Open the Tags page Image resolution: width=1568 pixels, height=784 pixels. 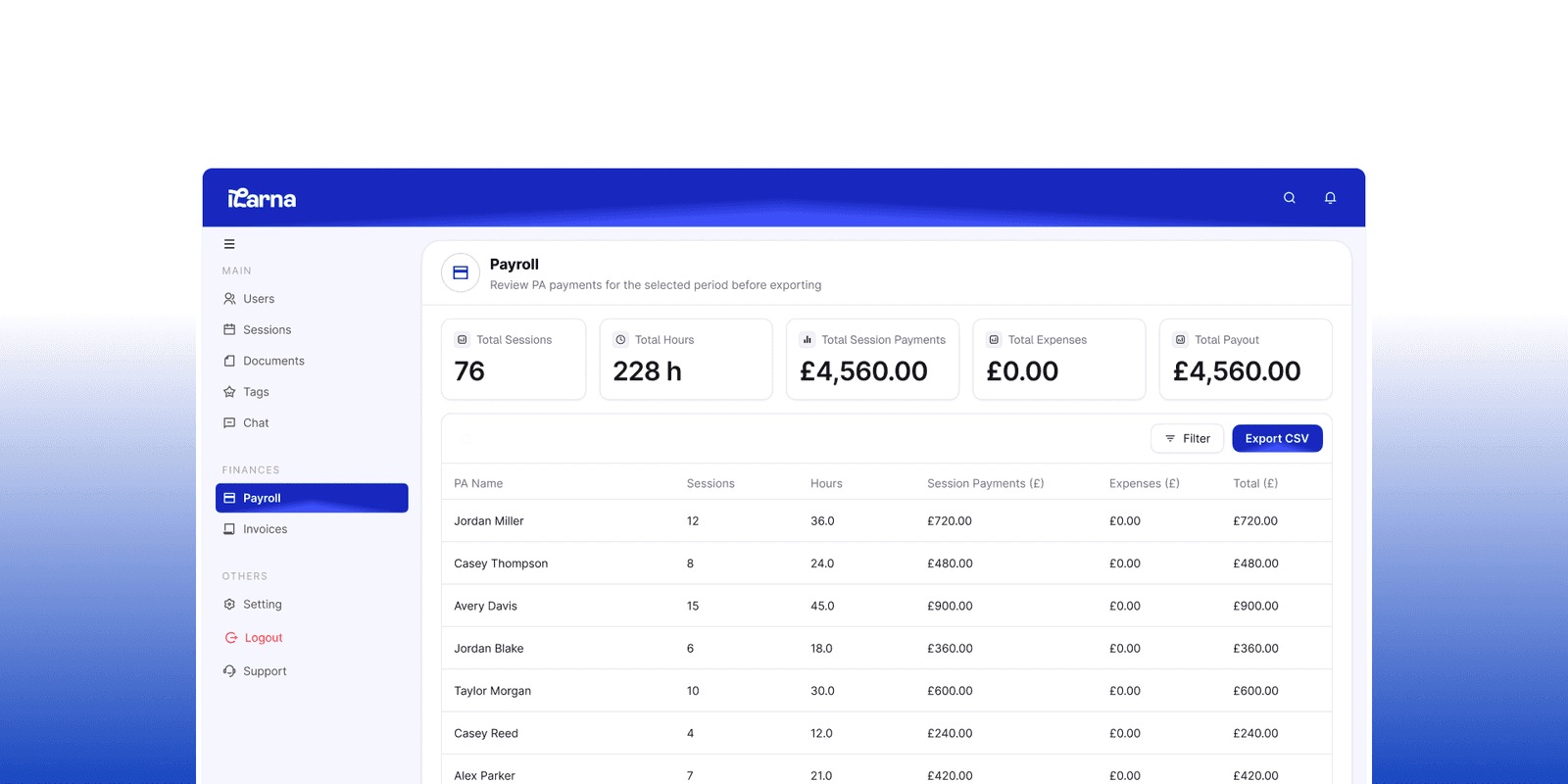tap(256, 392)
